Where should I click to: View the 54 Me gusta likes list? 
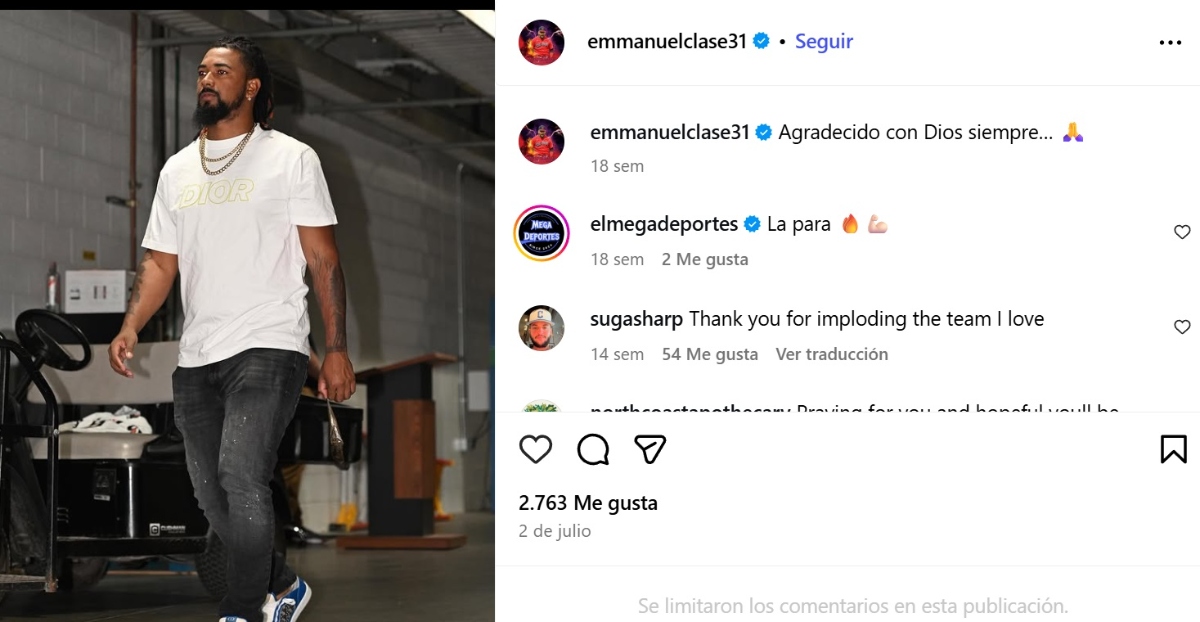pos(710,354)
